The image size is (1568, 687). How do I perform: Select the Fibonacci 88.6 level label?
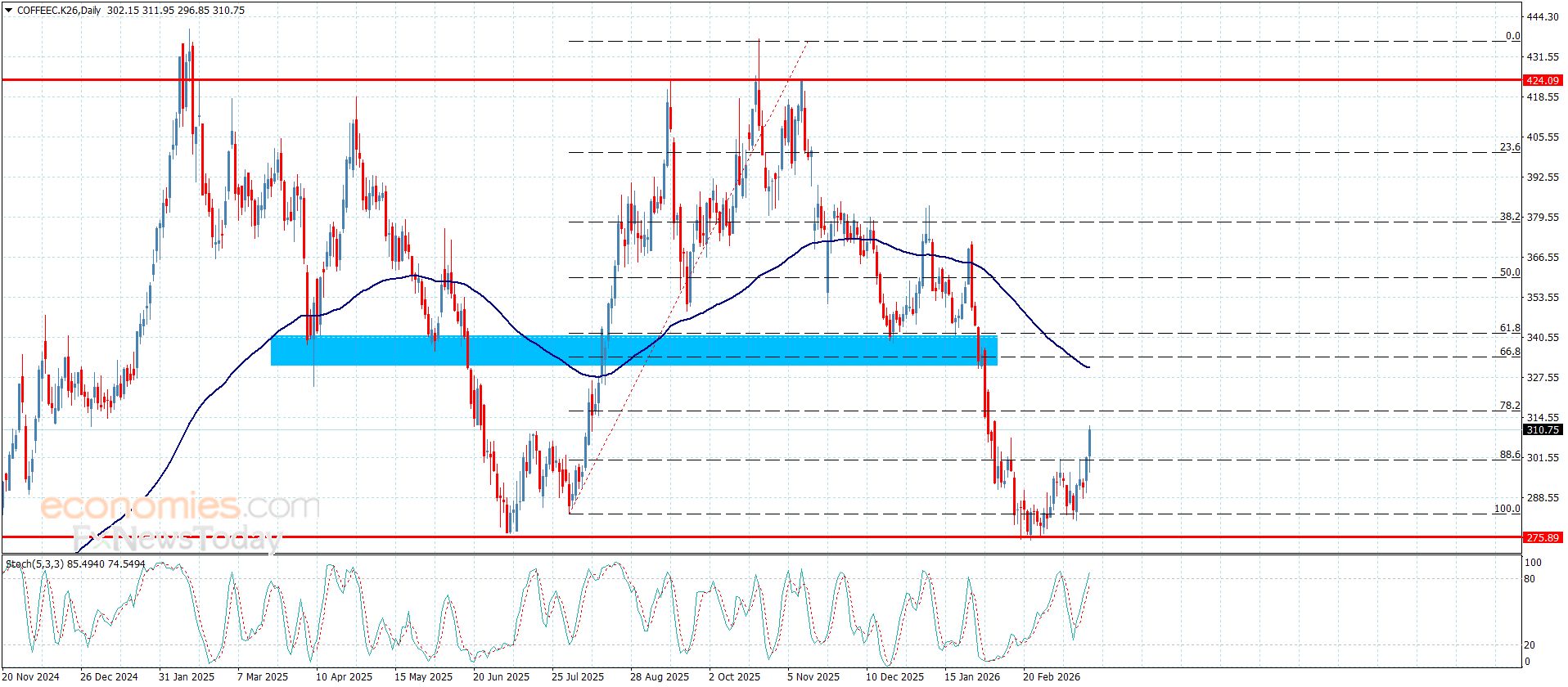[1510, 455]
